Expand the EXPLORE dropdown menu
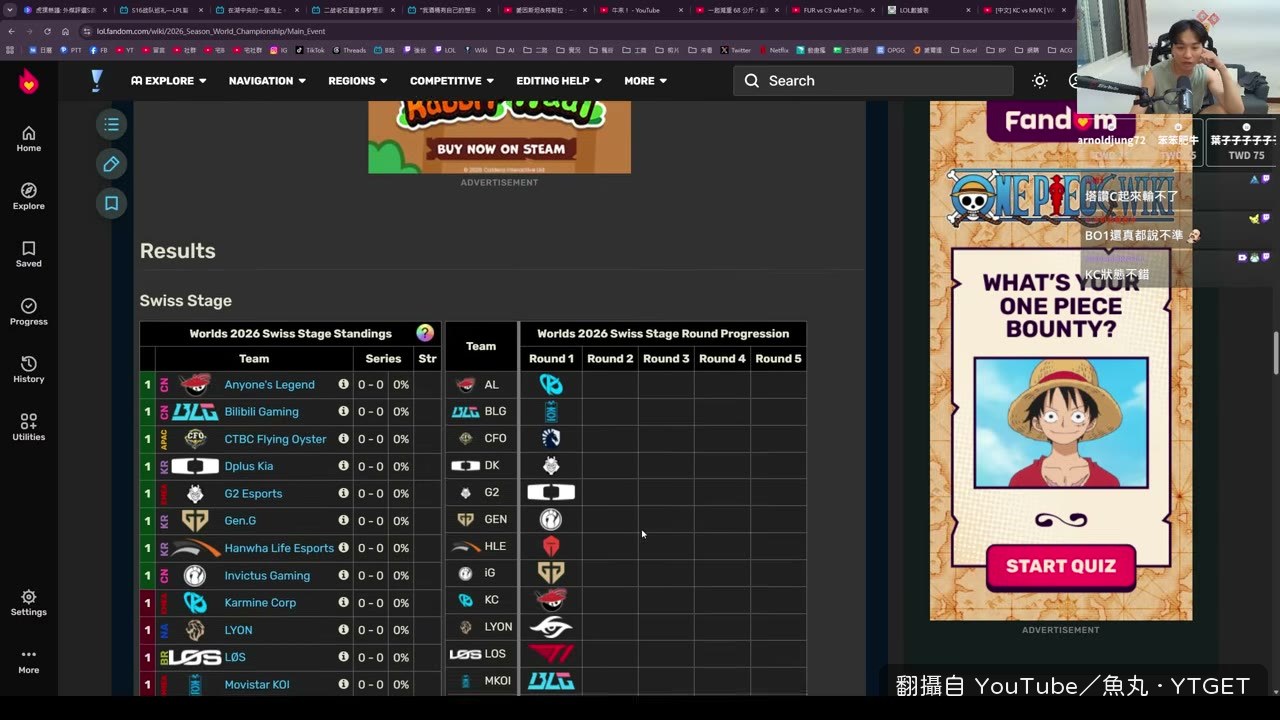1280x720 pixels. pos(169,81)
